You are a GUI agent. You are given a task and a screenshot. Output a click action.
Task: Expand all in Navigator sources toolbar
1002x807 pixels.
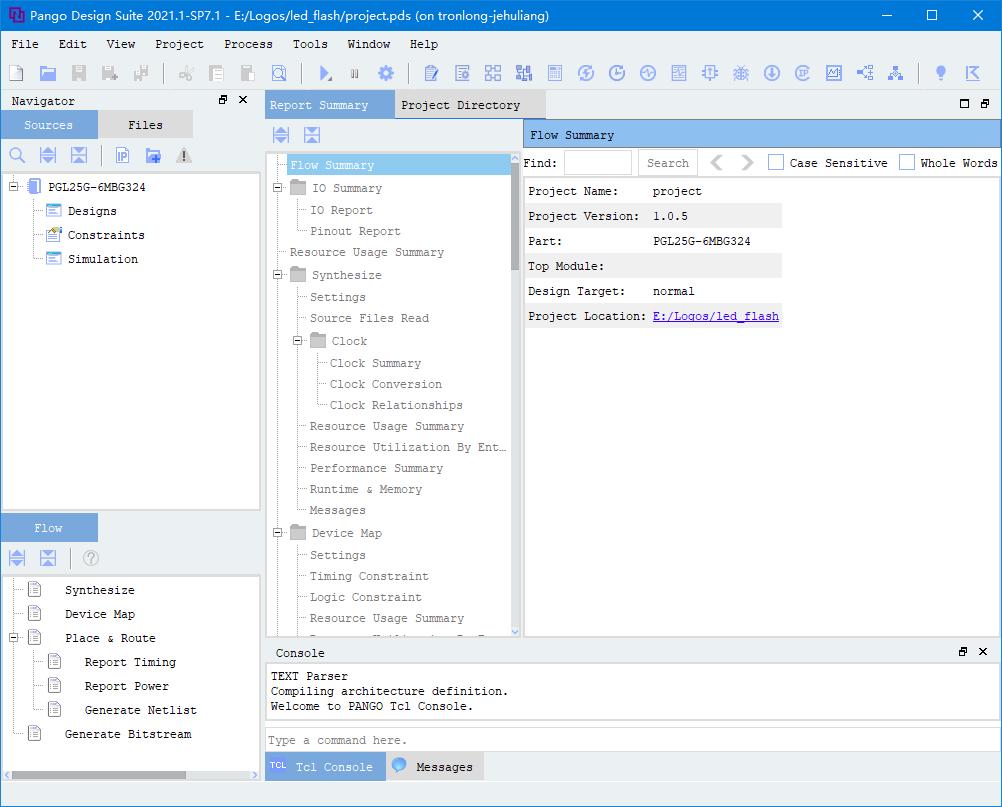(48, 155)
